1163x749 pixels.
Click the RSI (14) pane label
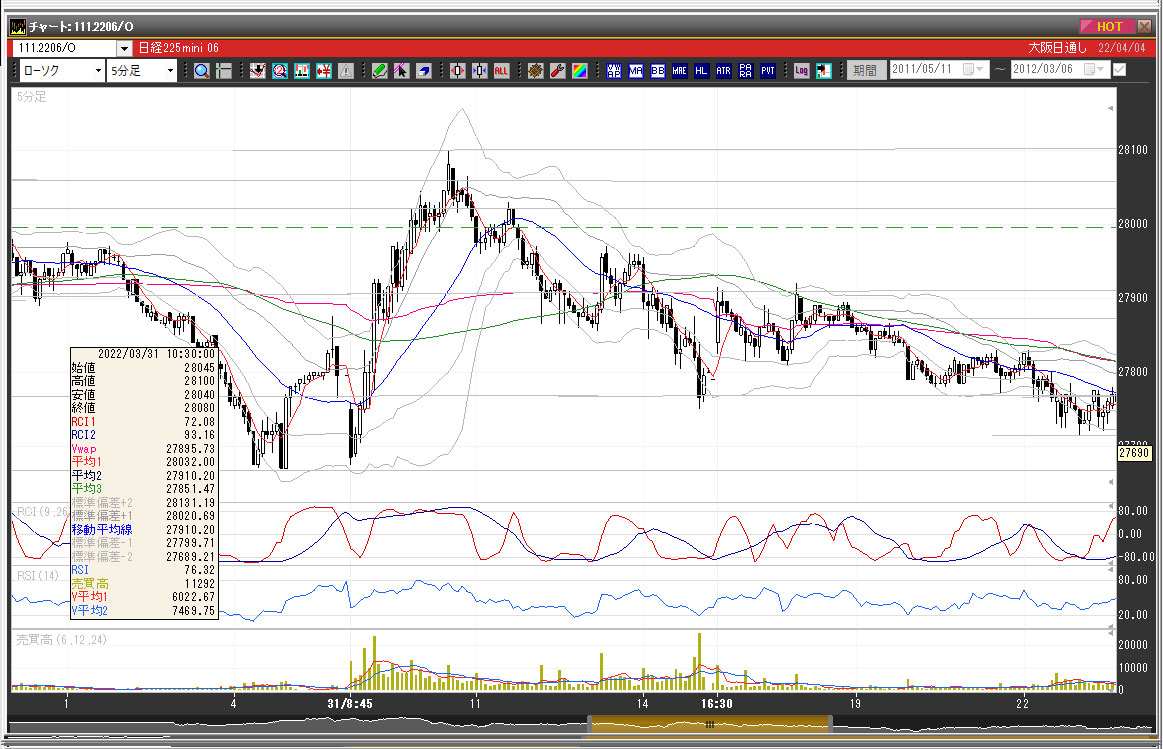(38, 575)
